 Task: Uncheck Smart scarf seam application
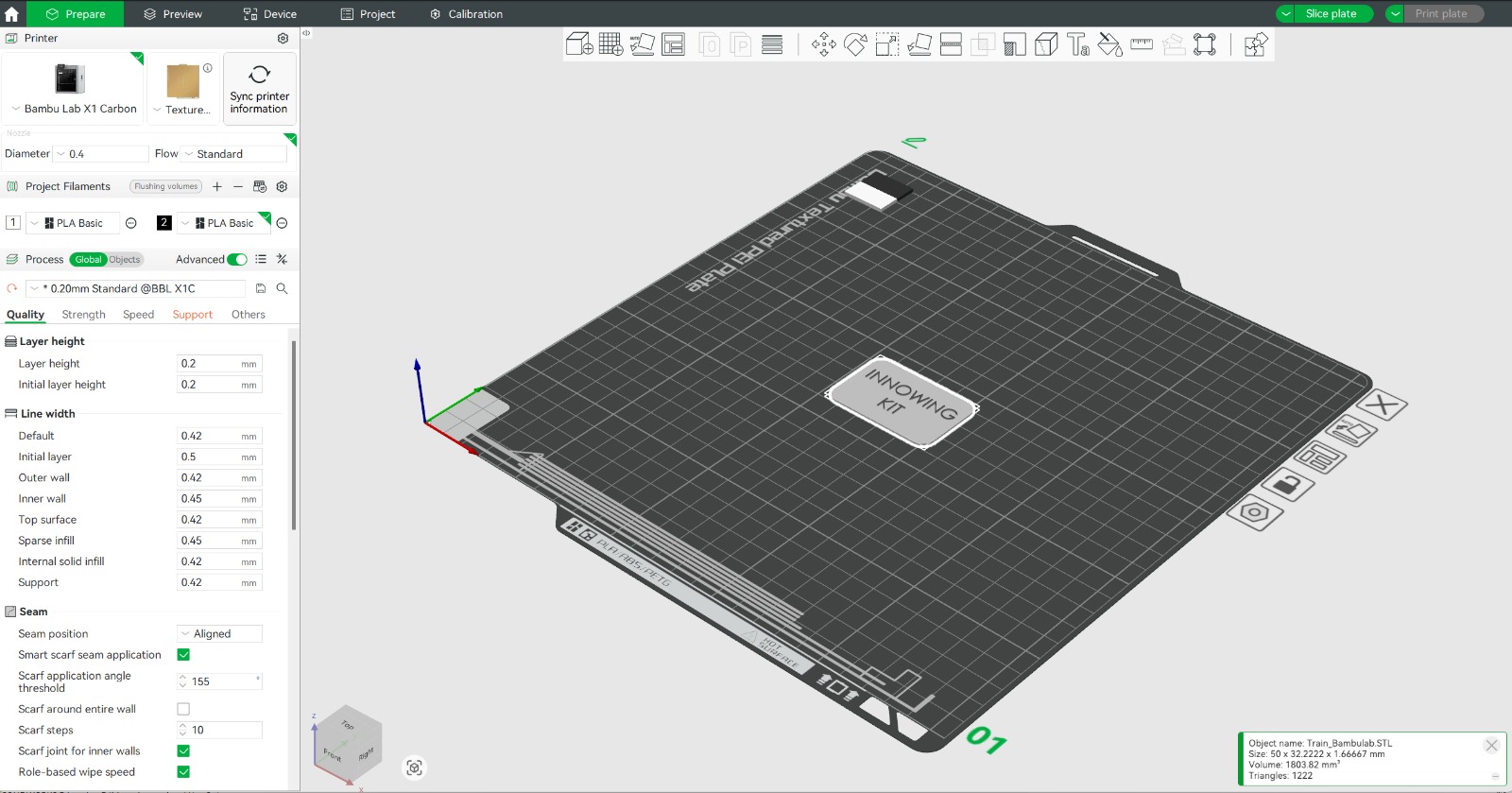(x=183, y=655)
